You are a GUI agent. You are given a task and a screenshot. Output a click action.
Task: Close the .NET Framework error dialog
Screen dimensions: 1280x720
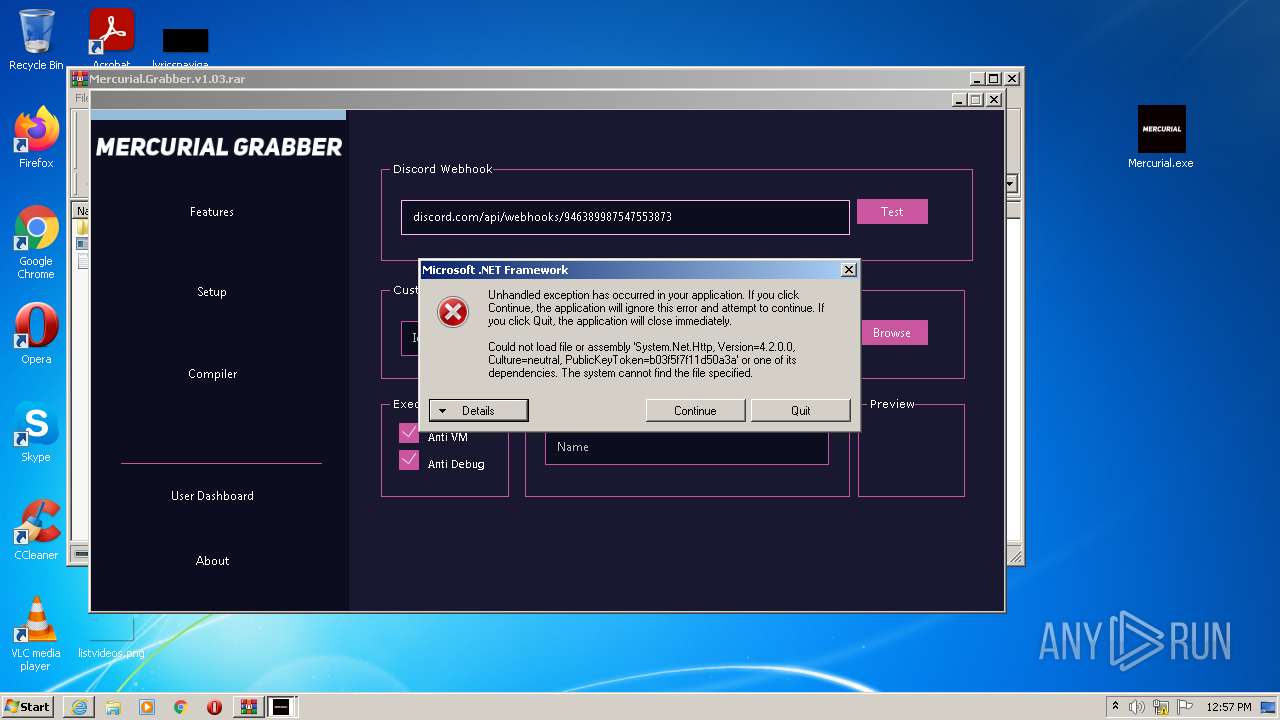849,270
